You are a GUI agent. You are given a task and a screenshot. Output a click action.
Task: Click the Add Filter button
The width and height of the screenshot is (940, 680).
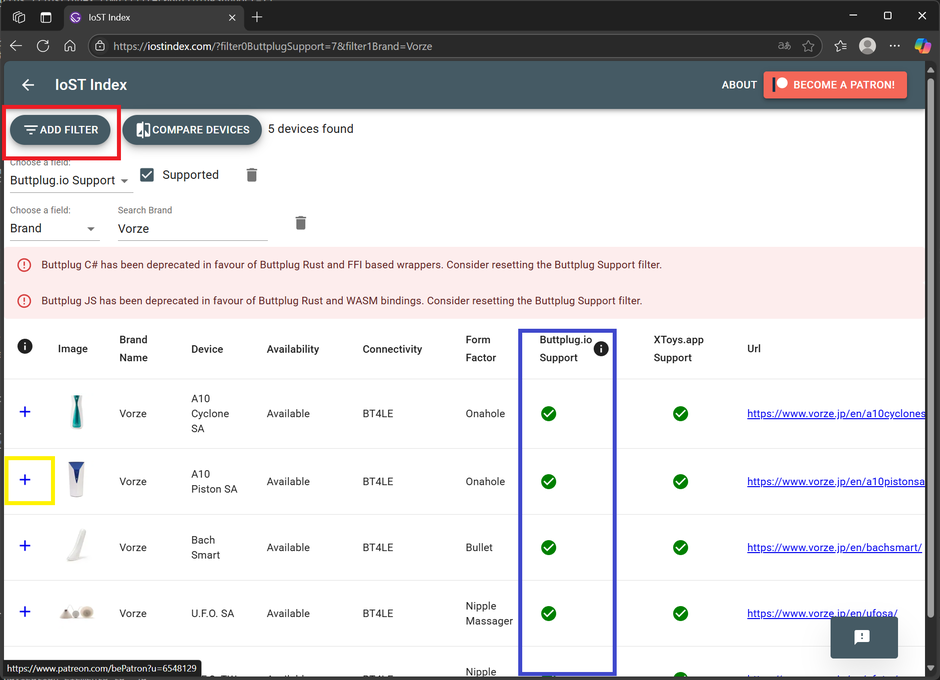click(x=61, y=130)
